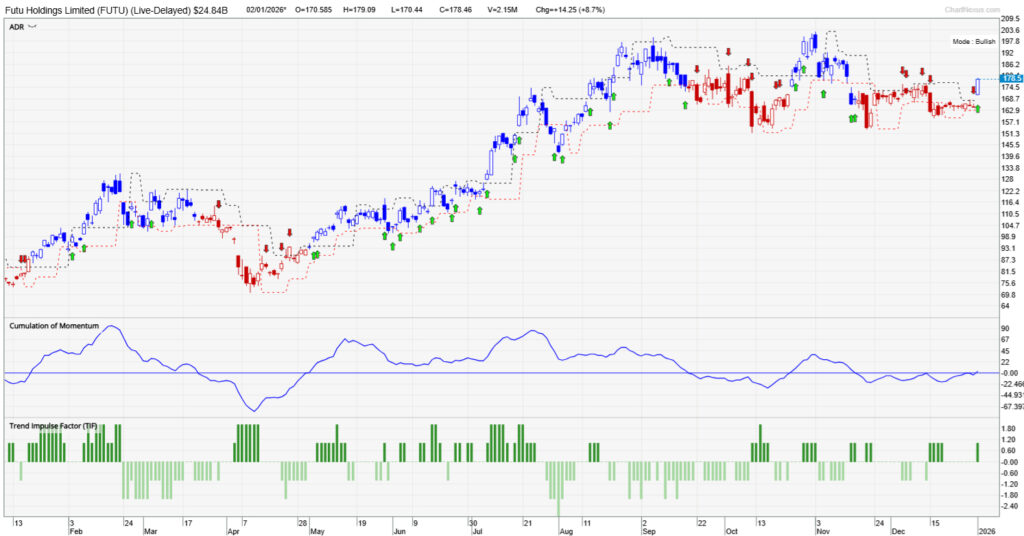Click the Aug marker on time axis
The width and height of the screenshot is (1024, 536).
tap(566, 533)
